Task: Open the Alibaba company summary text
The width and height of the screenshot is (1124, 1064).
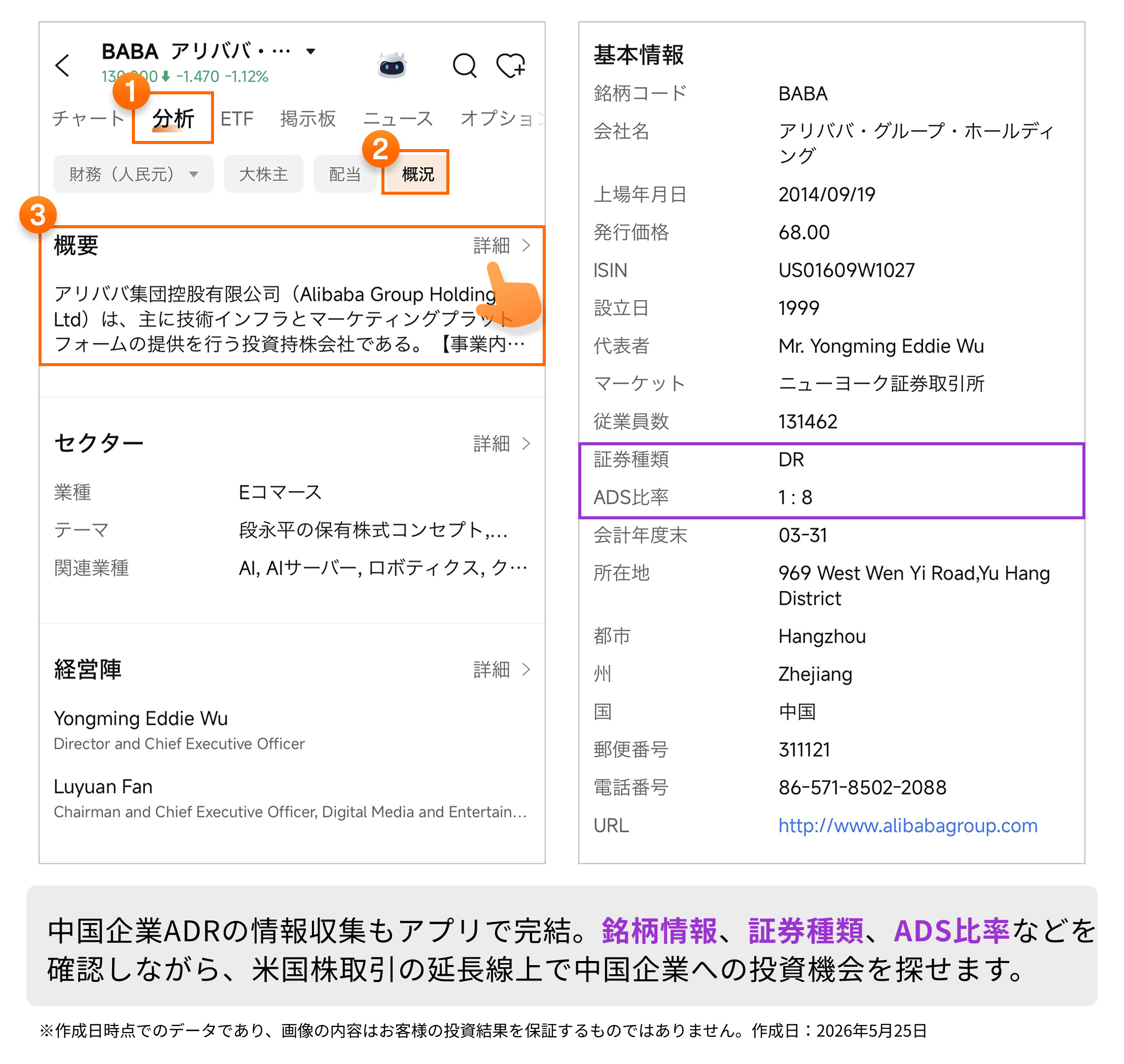Action: [290, 320]
